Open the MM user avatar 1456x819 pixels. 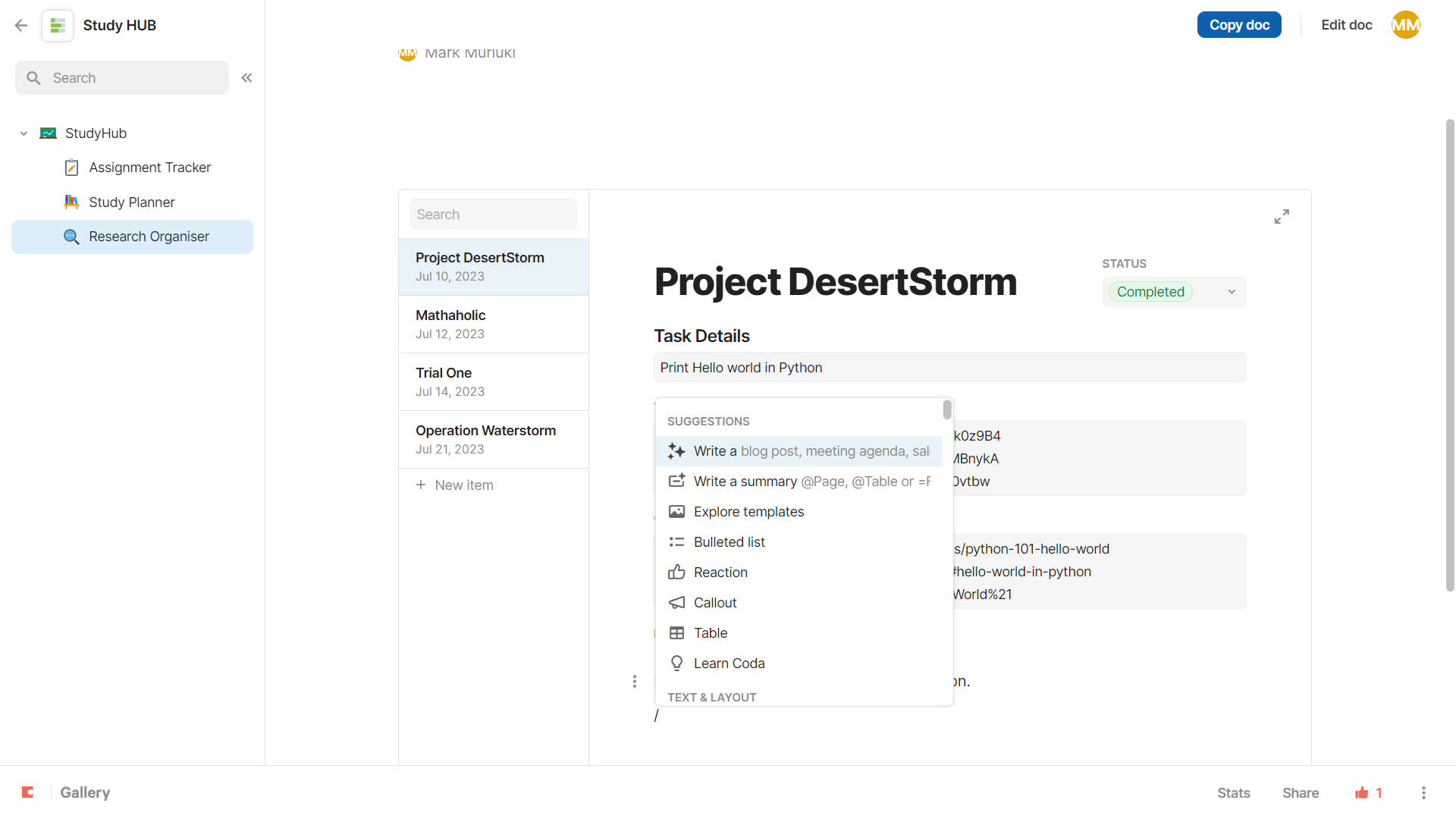tap(1405, 25)
